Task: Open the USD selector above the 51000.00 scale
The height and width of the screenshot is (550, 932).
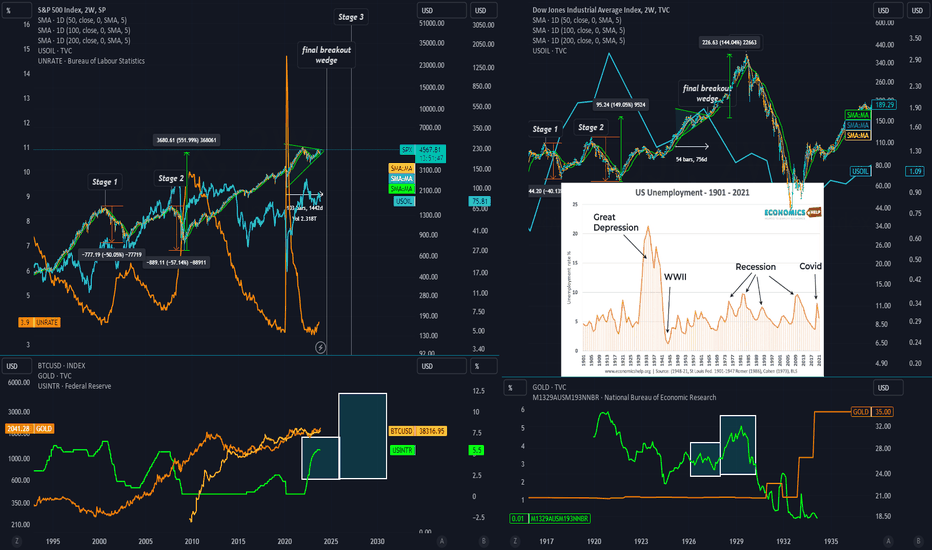Action: [442, 10]
